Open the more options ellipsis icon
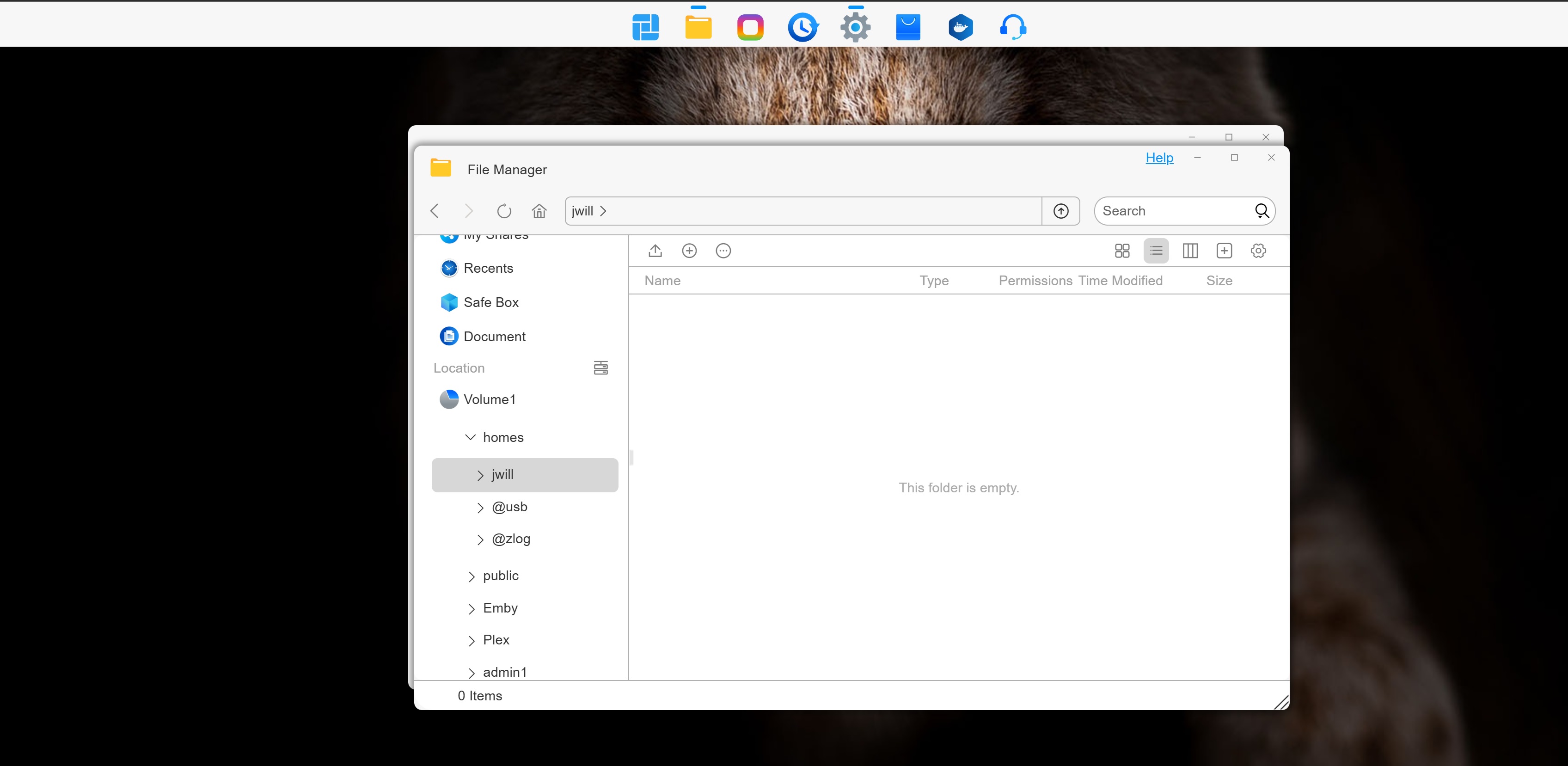The height and width of the screenshot is (766, 1568). coord(723,251)
